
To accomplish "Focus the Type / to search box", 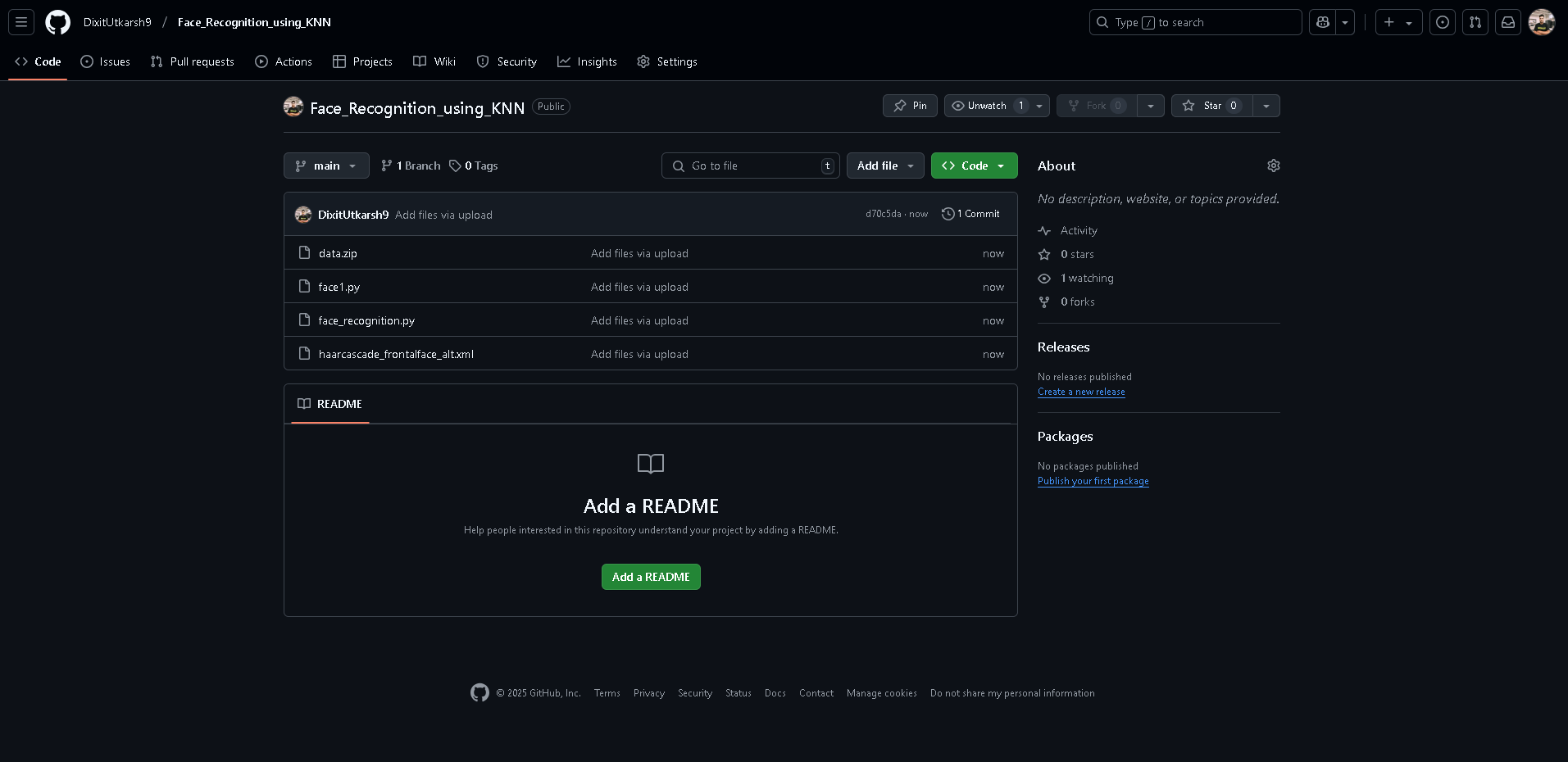I will click(x=1195, y=22).
